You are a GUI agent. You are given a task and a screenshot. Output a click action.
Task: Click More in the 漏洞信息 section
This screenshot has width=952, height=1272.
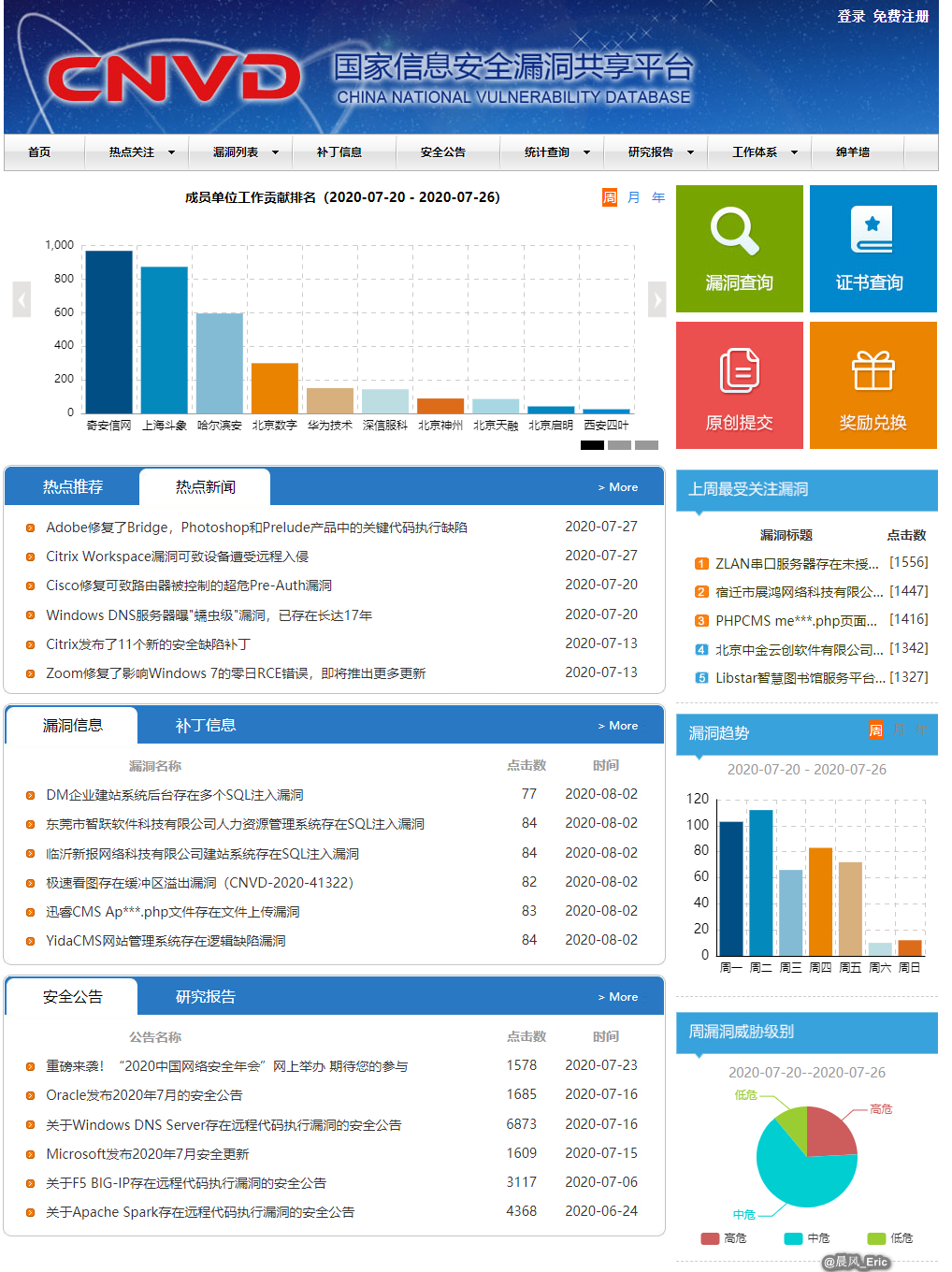point(618,726)
